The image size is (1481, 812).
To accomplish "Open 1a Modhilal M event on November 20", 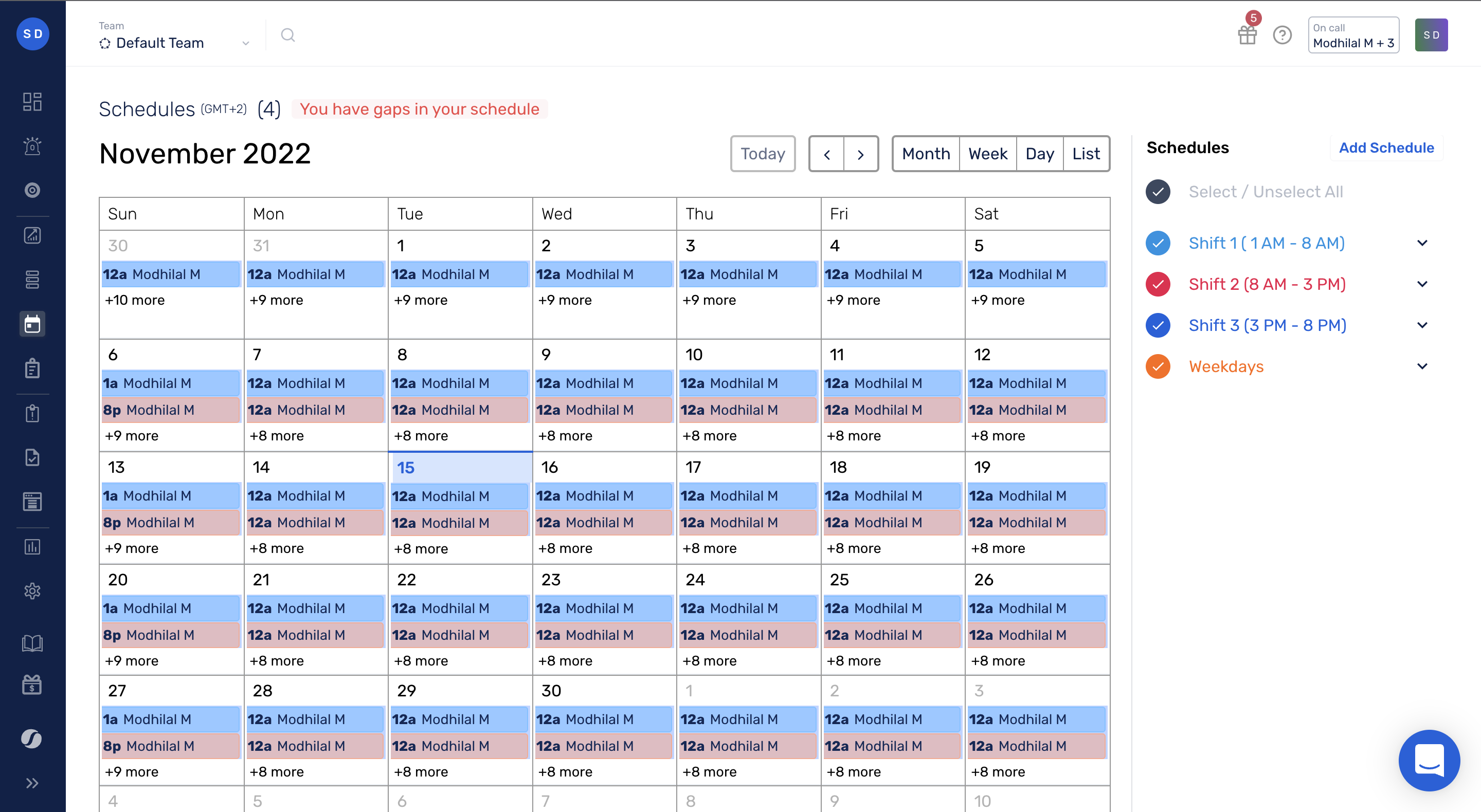I will point(171,608).
